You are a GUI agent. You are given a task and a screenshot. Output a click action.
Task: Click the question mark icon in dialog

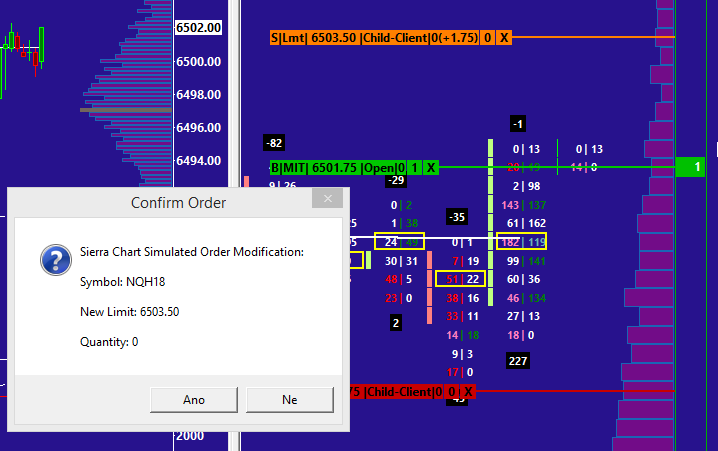pyautogui.click(x=56, y=260)
